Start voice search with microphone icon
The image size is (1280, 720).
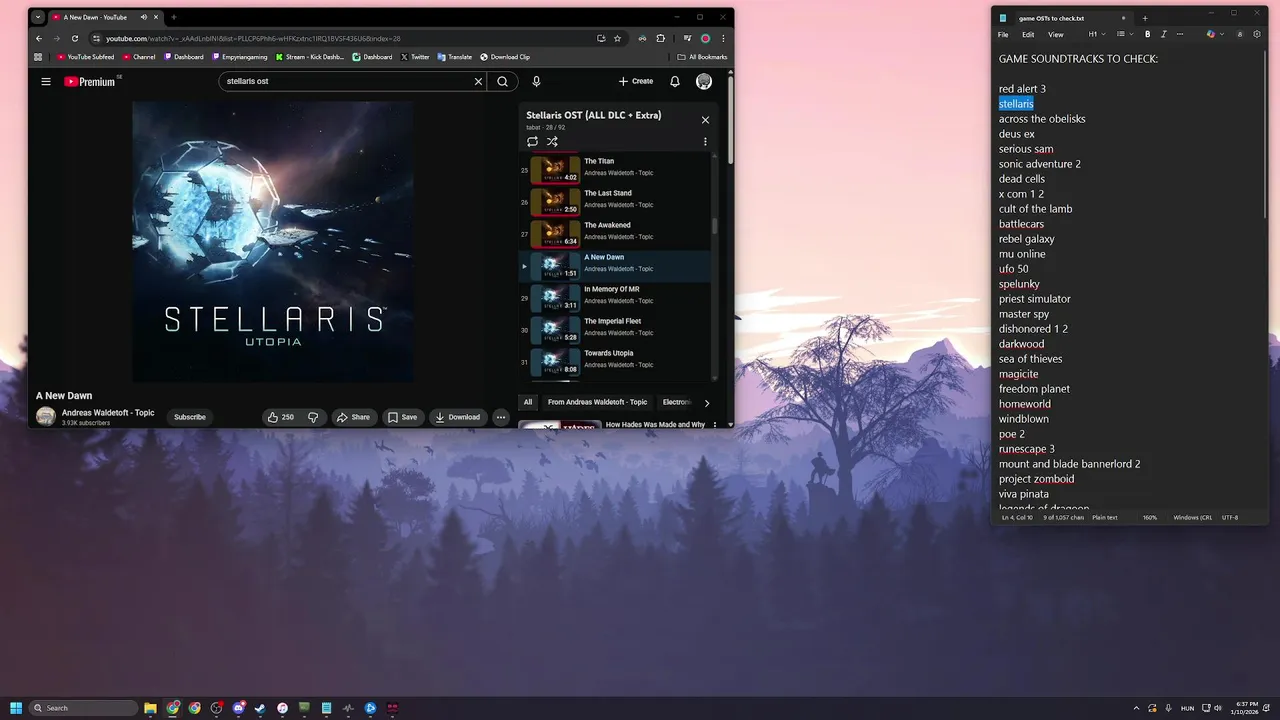[536, 81]
